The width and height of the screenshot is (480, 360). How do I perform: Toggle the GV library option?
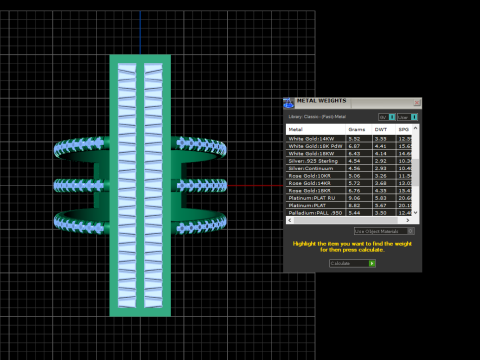click(387, 117)
